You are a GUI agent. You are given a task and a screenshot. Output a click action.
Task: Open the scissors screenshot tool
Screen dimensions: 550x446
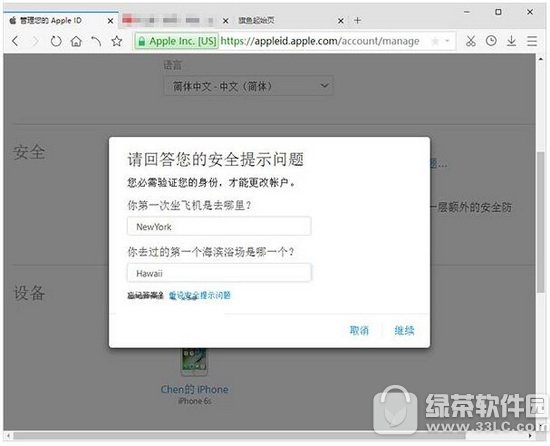click(470, 41)
